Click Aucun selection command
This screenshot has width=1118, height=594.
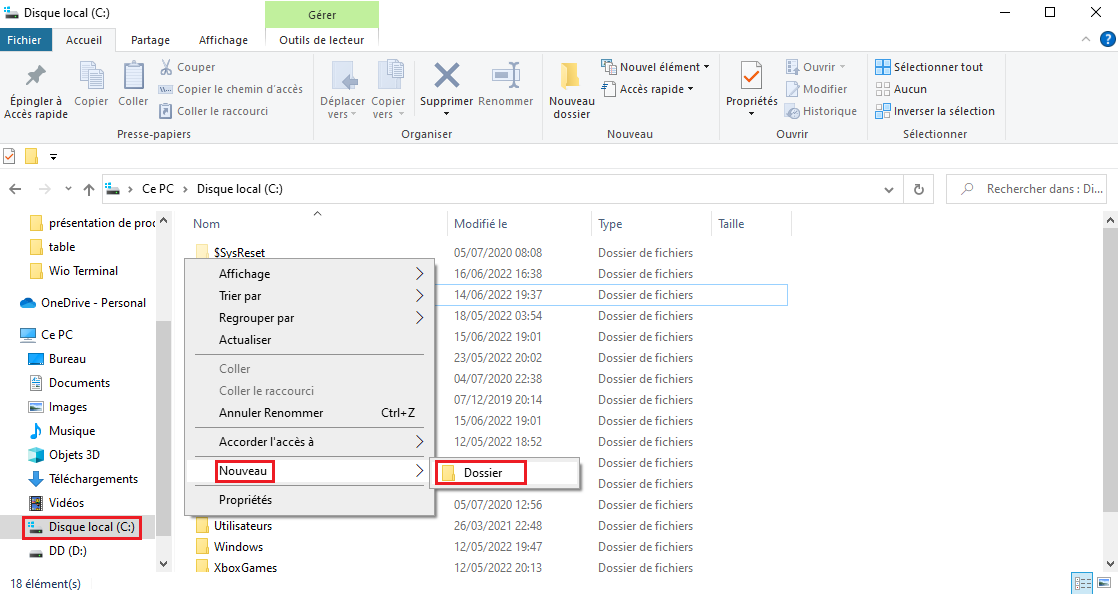coord(901,89)
